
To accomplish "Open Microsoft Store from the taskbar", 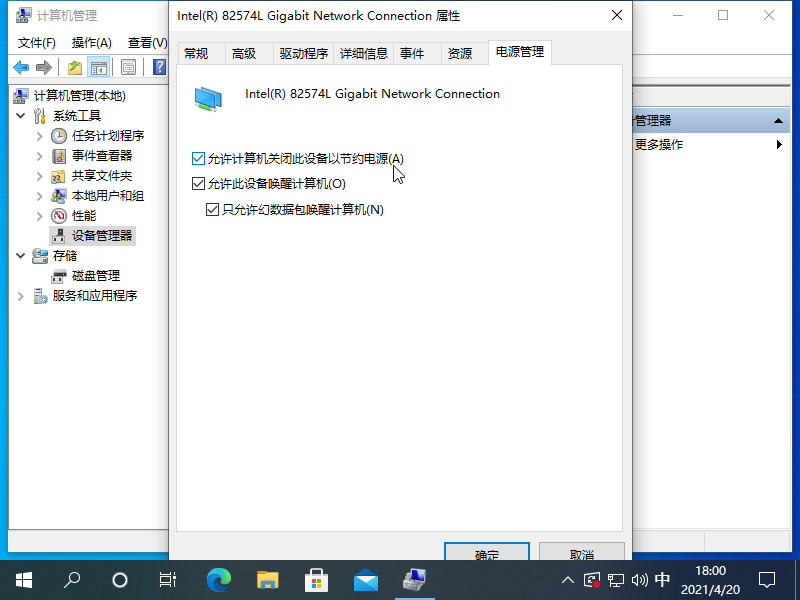I will pos(316,579).
